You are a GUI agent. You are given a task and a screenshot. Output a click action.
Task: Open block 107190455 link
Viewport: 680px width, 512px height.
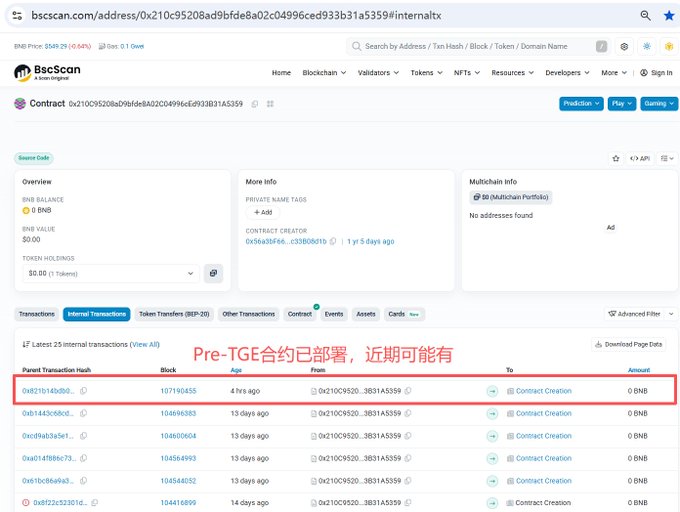[178, 391]
